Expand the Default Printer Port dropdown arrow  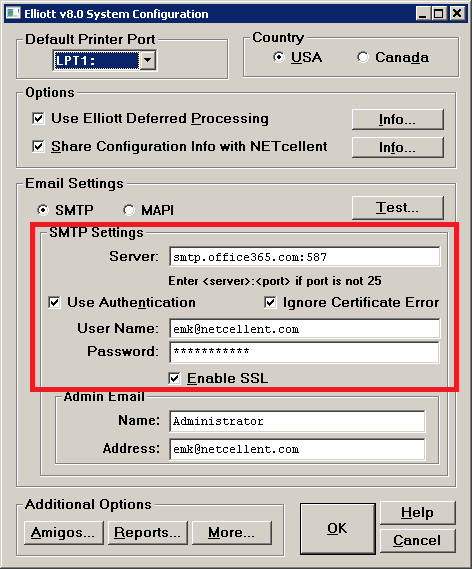[148, 60]
